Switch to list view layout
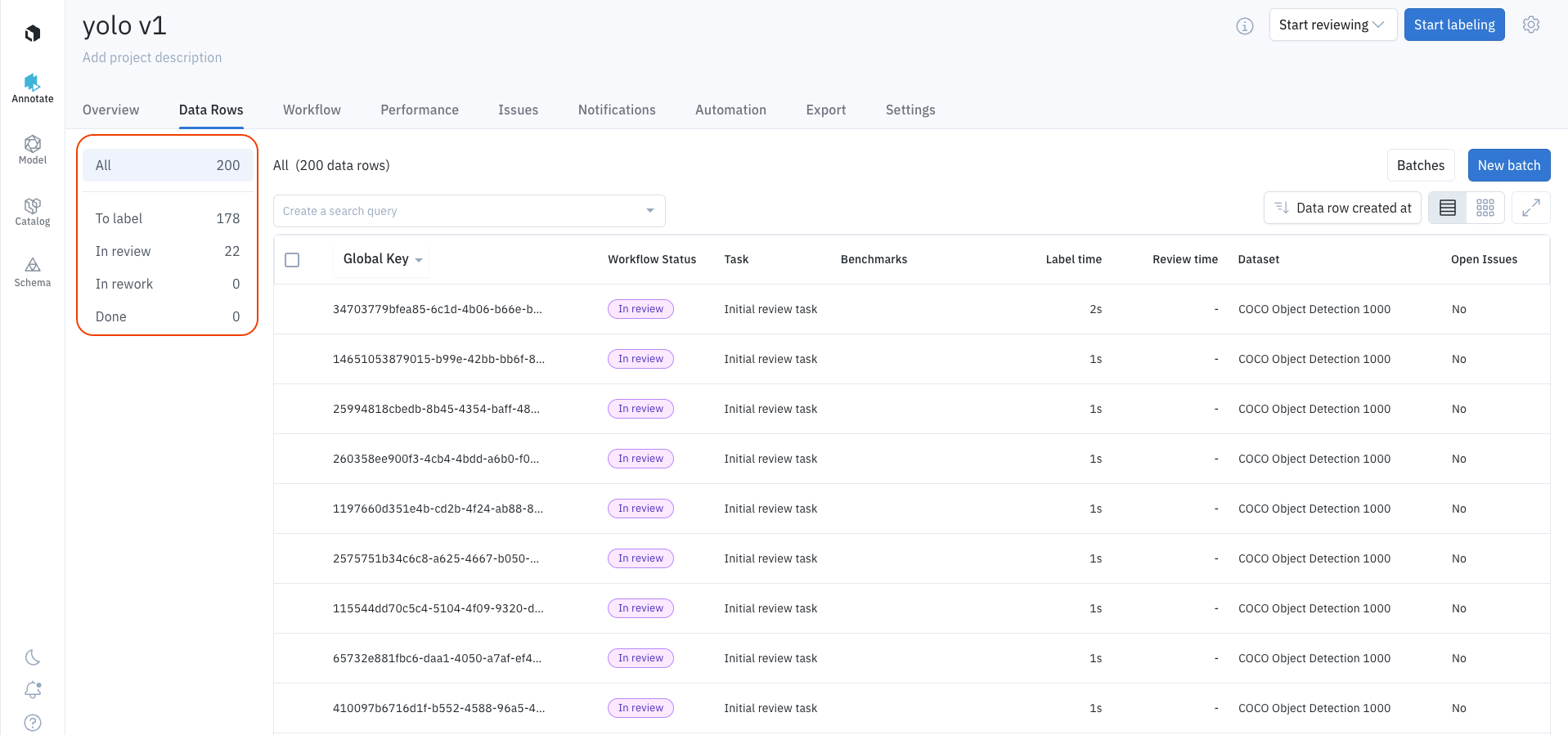This screenshot has height=735, width=1568. pyautogui.click(x=1447, y=208)
